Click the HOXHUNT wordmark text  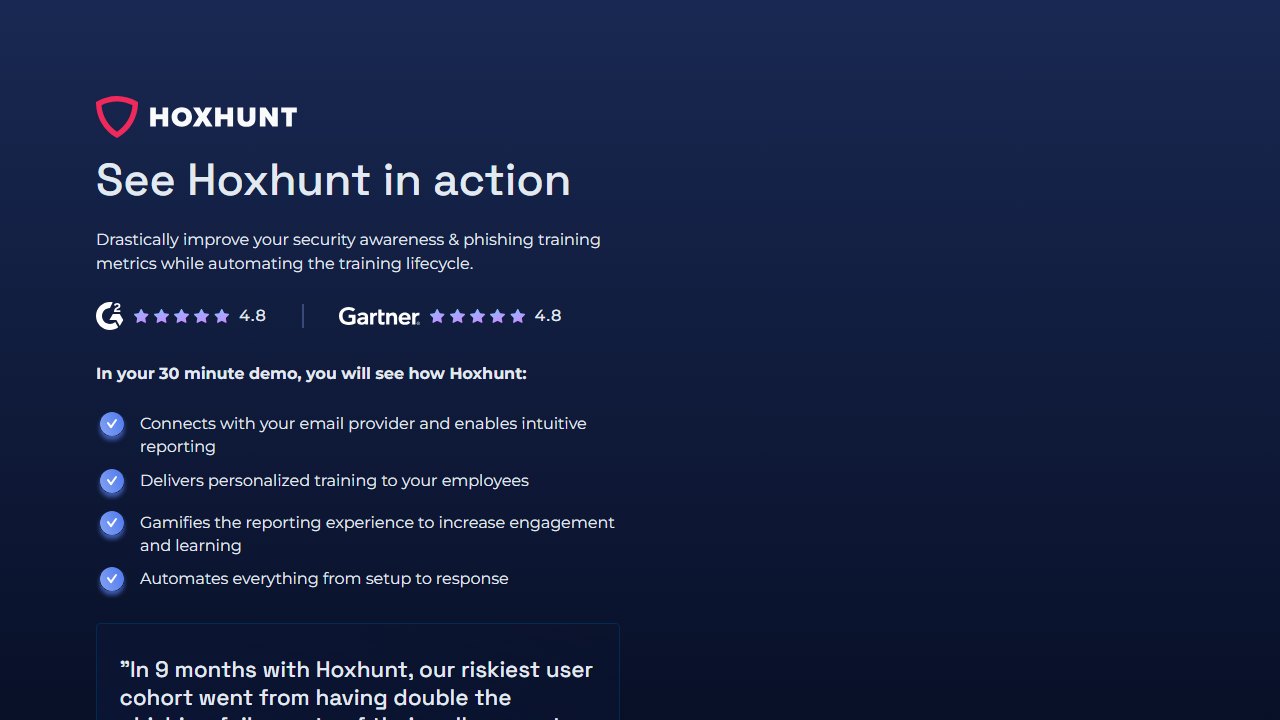point(223,117)
